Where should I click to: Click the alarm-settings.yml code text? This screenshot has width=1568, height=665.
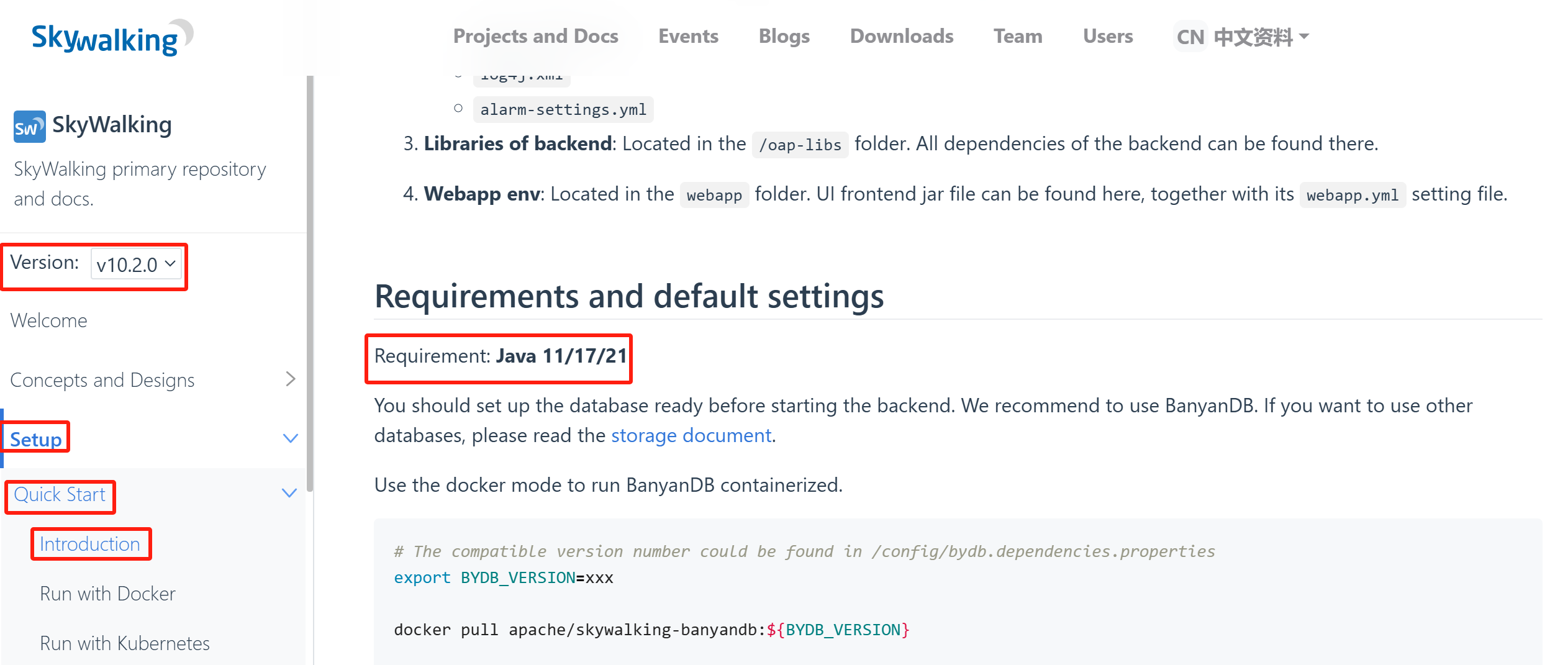click(x=563, y=110)
